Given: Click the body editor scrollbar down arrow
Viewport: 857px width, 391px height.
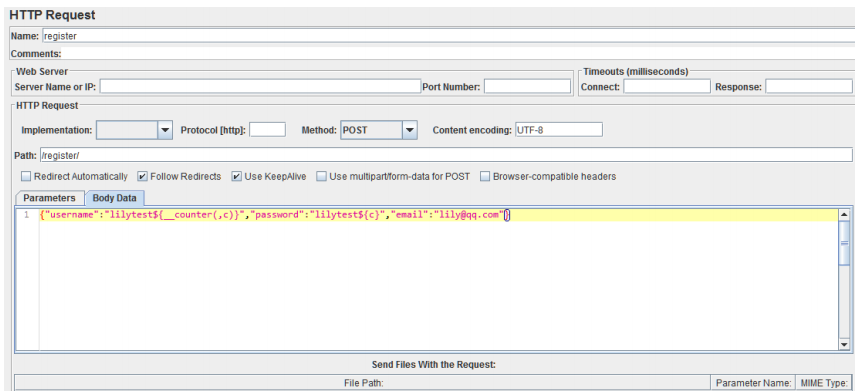Looking at the screenshot, I should (x=844, y=344).
